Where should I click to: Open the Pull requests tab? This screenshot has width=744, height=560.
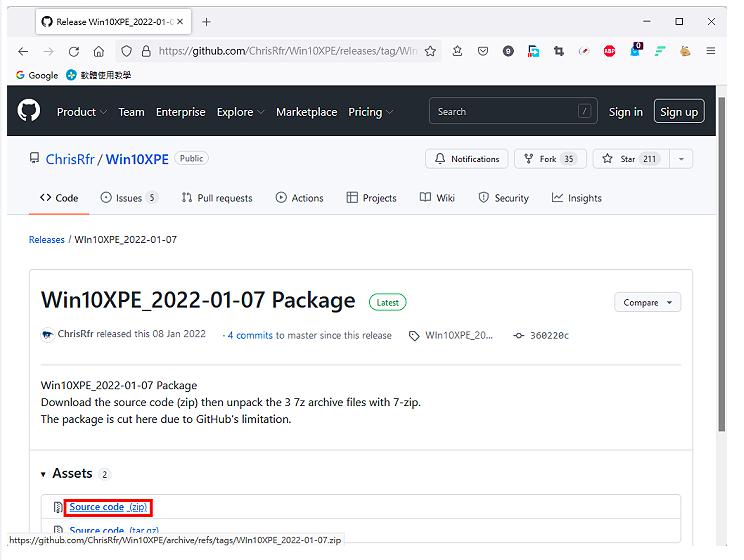tap(216, 198)
